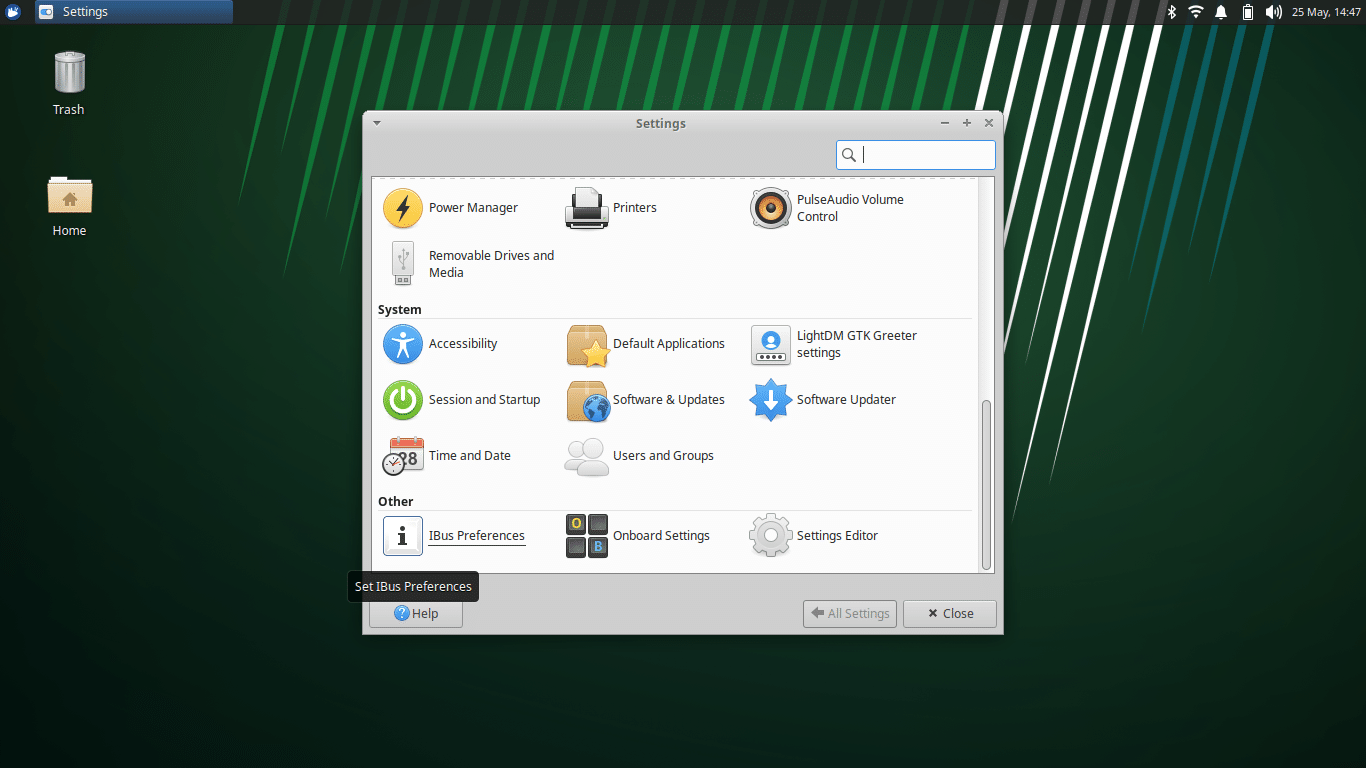Open Software & Updates globe box icon
This screenshot has height=768, width=1366.
(x=587, y=401)
